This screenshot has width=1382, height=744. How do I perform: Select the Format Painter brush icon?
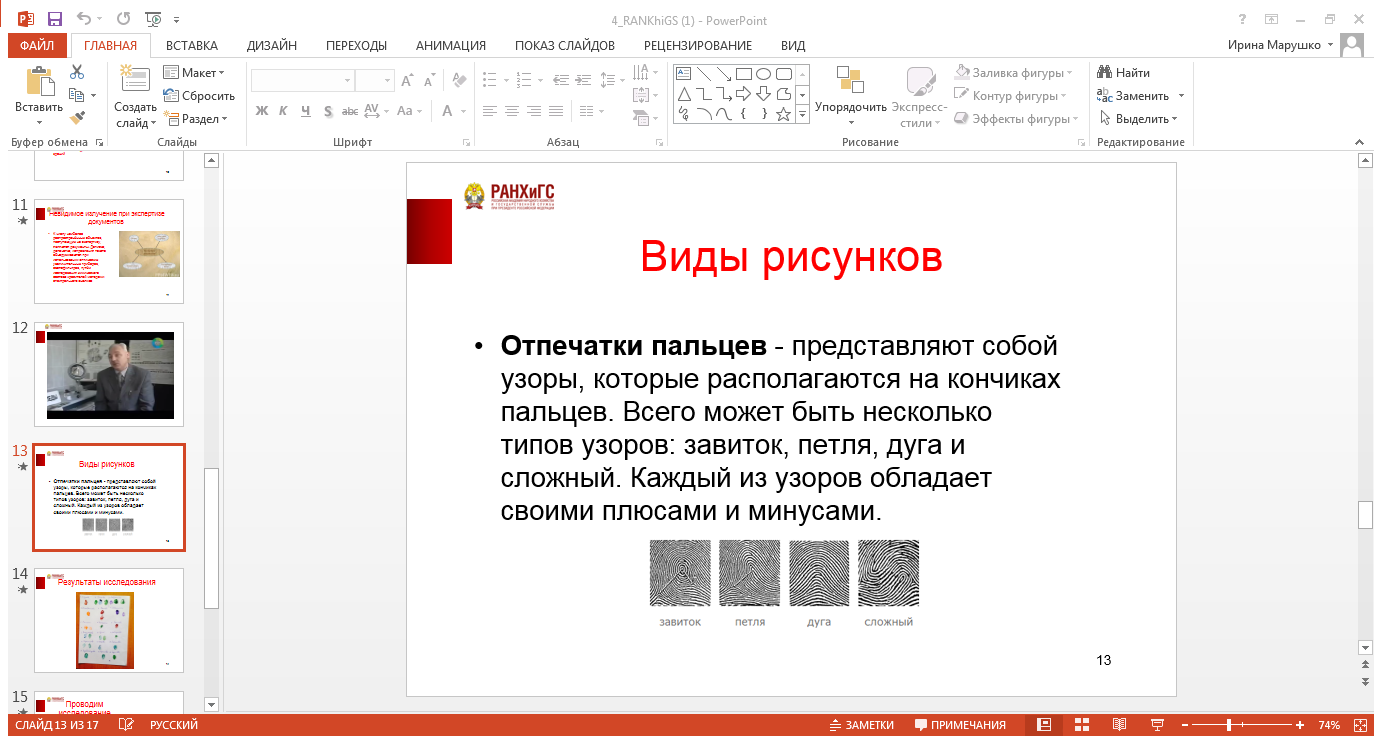pos(77,118)
